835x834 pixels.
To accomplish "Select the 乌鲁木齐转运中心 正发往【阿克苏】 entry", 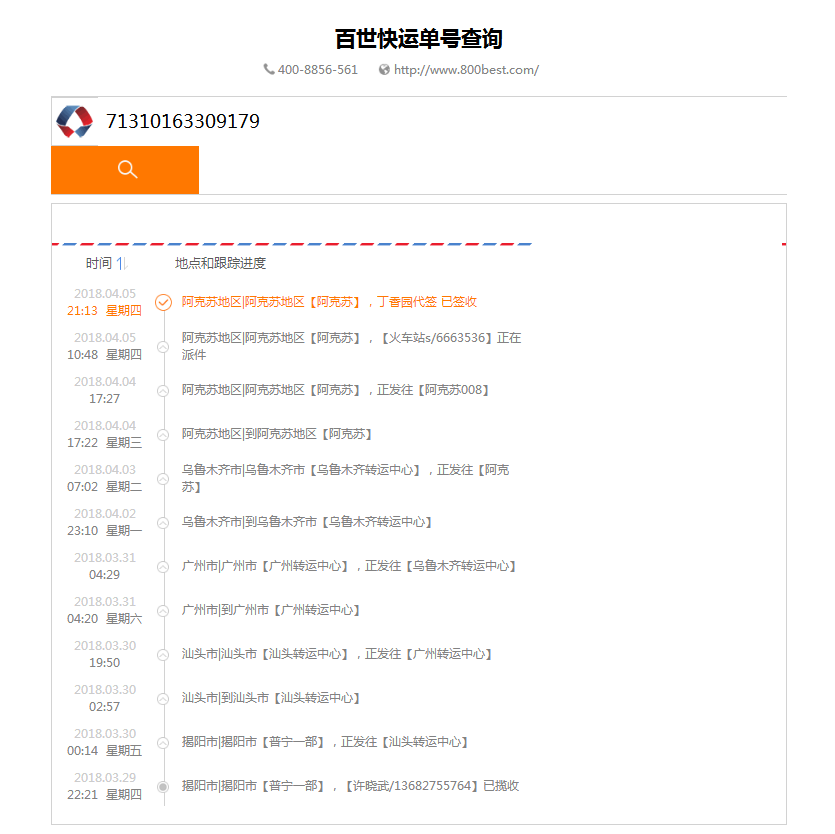I will coord(346,478).
